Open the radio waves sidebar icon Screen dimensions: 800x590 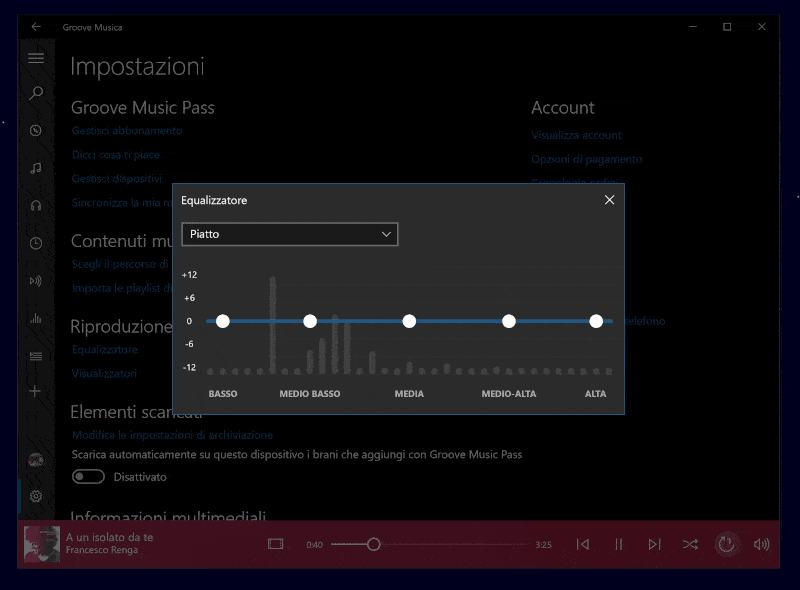[x=36, y=281]
